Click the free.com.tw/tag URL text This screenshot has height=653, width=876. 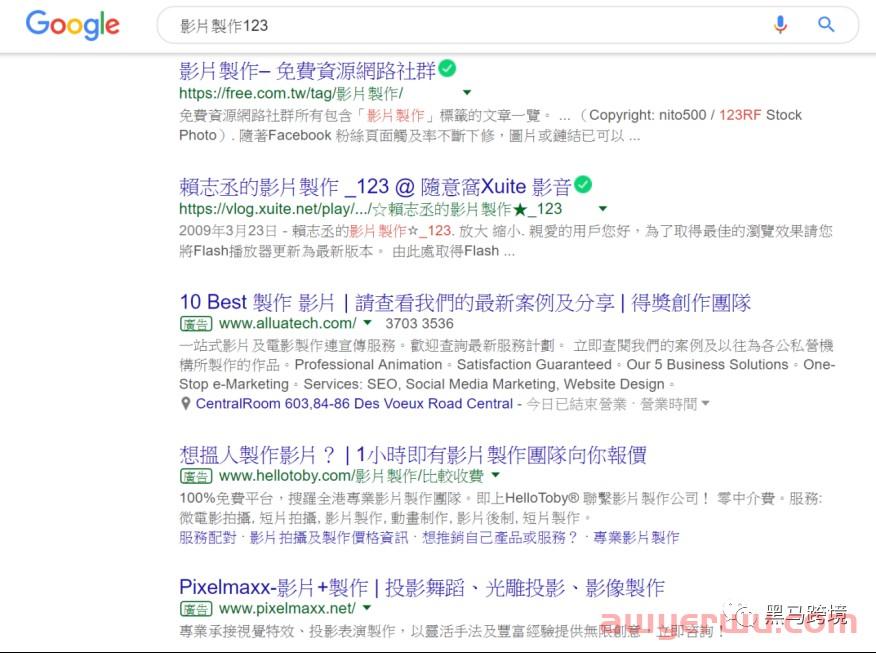291,93
